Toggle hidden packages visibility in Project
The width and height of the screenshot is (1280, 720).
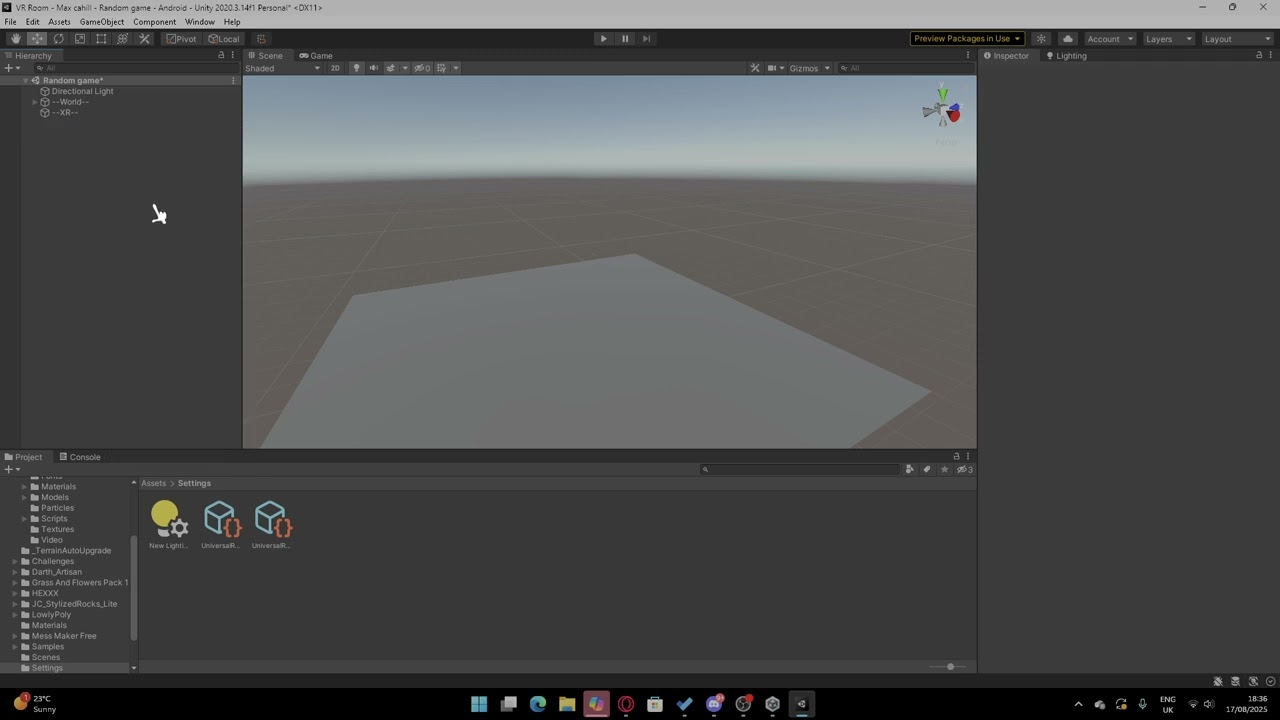(965, 469)
